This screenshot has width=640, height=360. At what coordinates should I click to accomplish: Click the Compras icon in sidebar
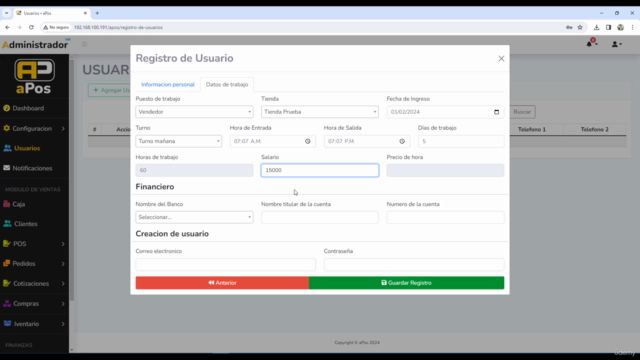coord(7,303)
